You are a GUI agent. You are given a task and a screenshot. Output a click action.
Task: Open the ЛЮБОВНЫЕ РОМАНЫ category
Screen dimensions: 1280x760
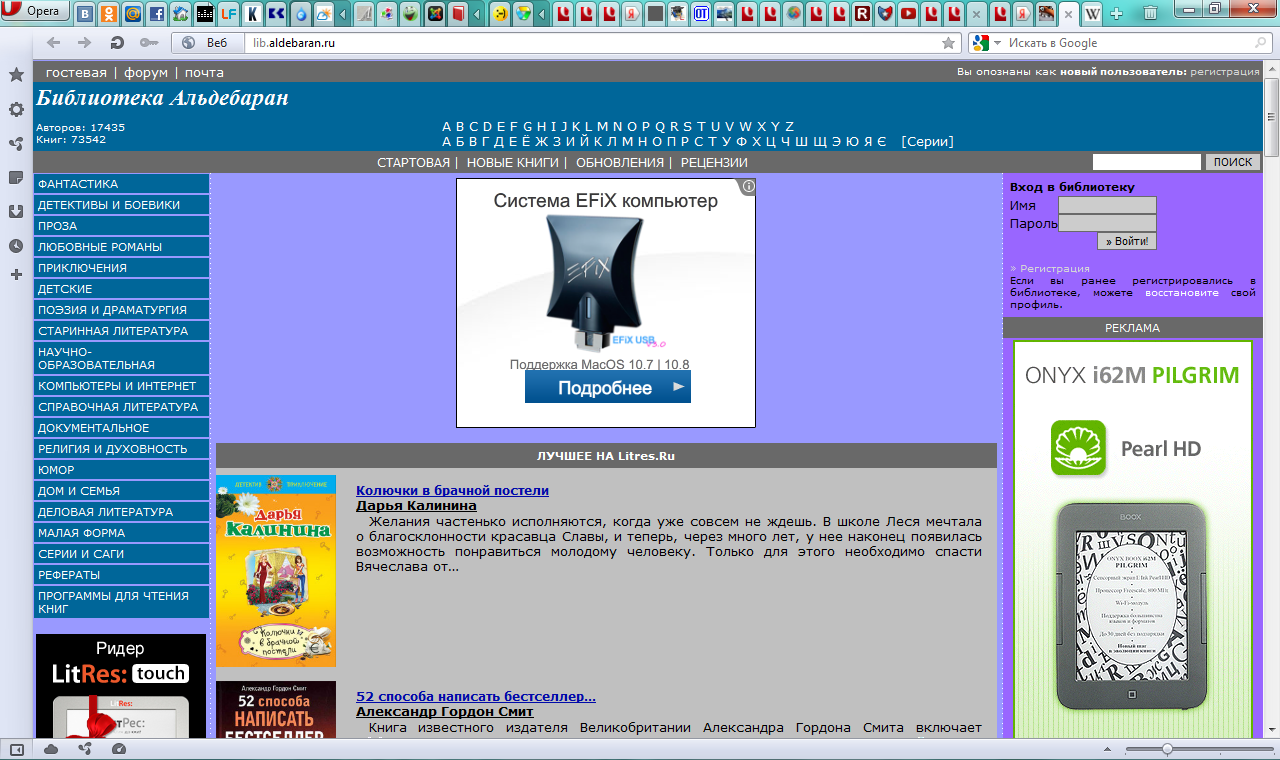pos(121,247)
